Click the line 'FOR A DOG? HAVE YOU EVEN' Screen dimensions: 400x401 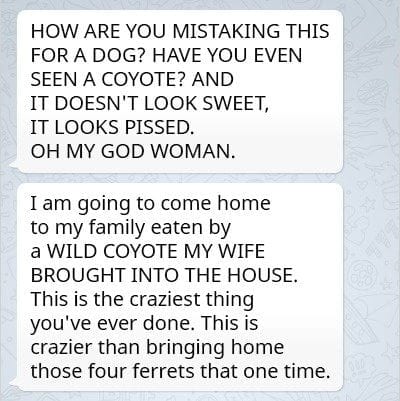point(166,55)
